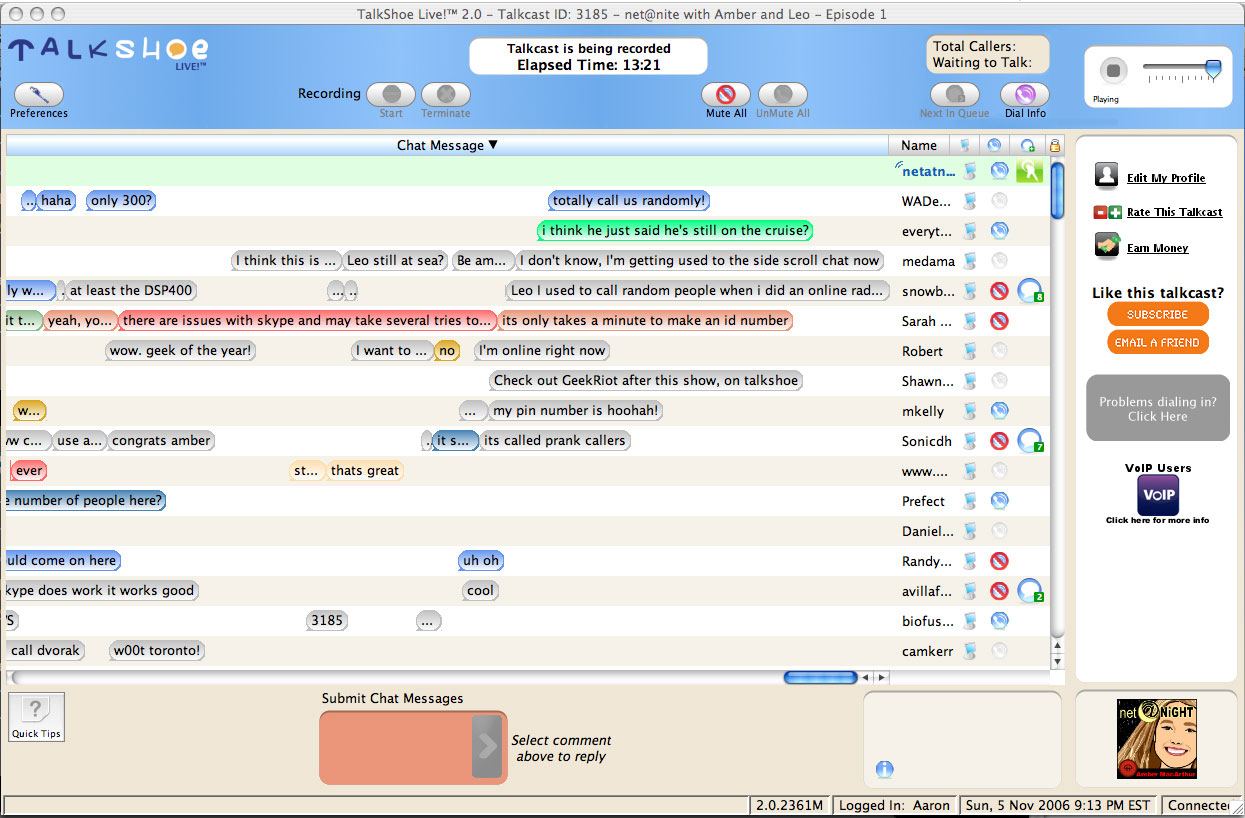Click the playback stop button

[x=1113, y=71]
